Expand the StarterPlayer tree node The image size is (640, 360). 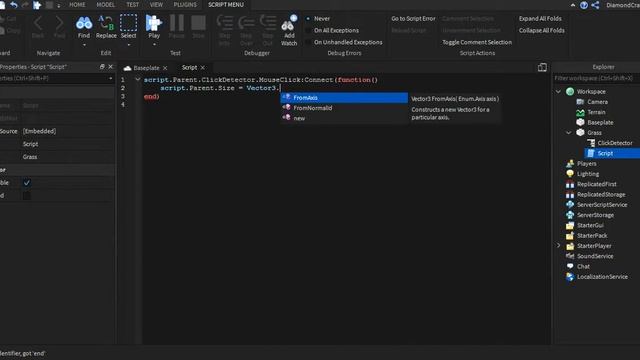click(x=558, y=246)
